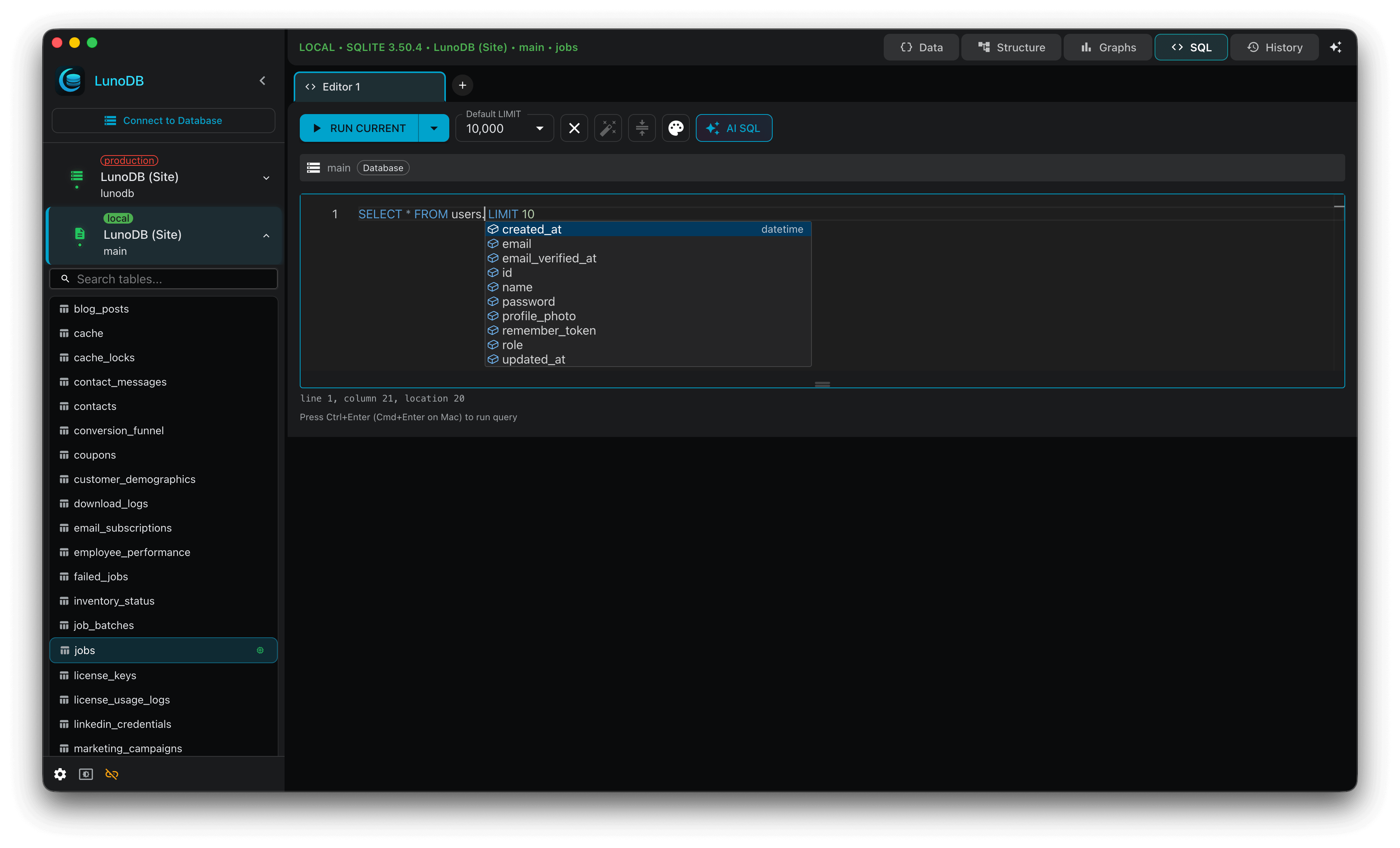Open the theme palette picker

coord(676,128)
